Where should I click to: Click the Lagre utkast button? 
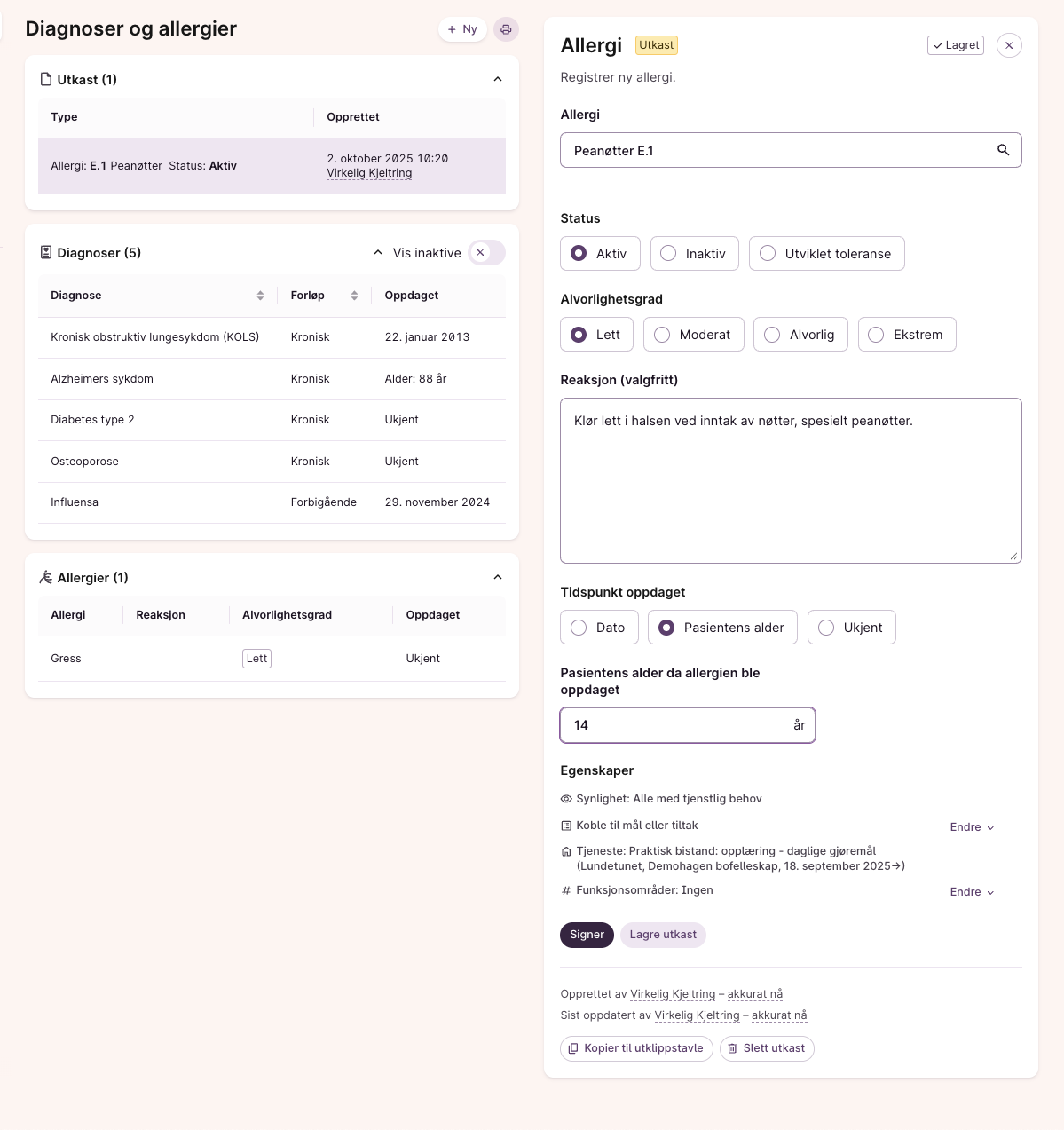[663, 935]
